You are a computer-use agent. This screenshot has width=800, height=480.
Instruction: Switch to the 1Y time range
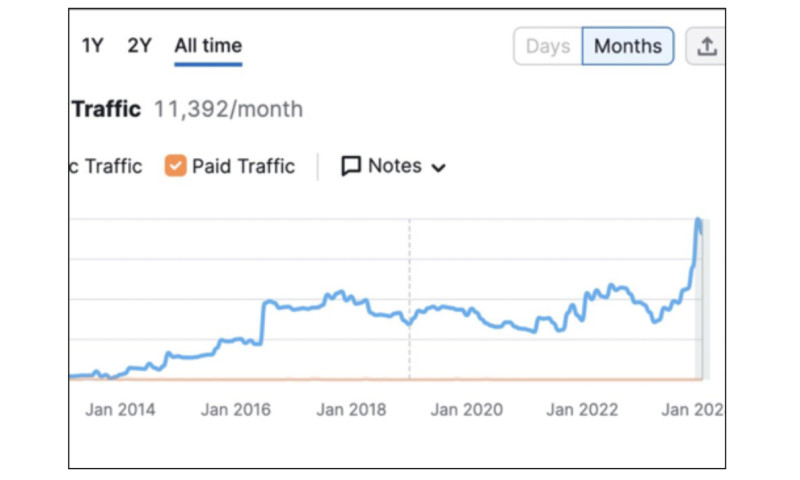pos(92,46)
